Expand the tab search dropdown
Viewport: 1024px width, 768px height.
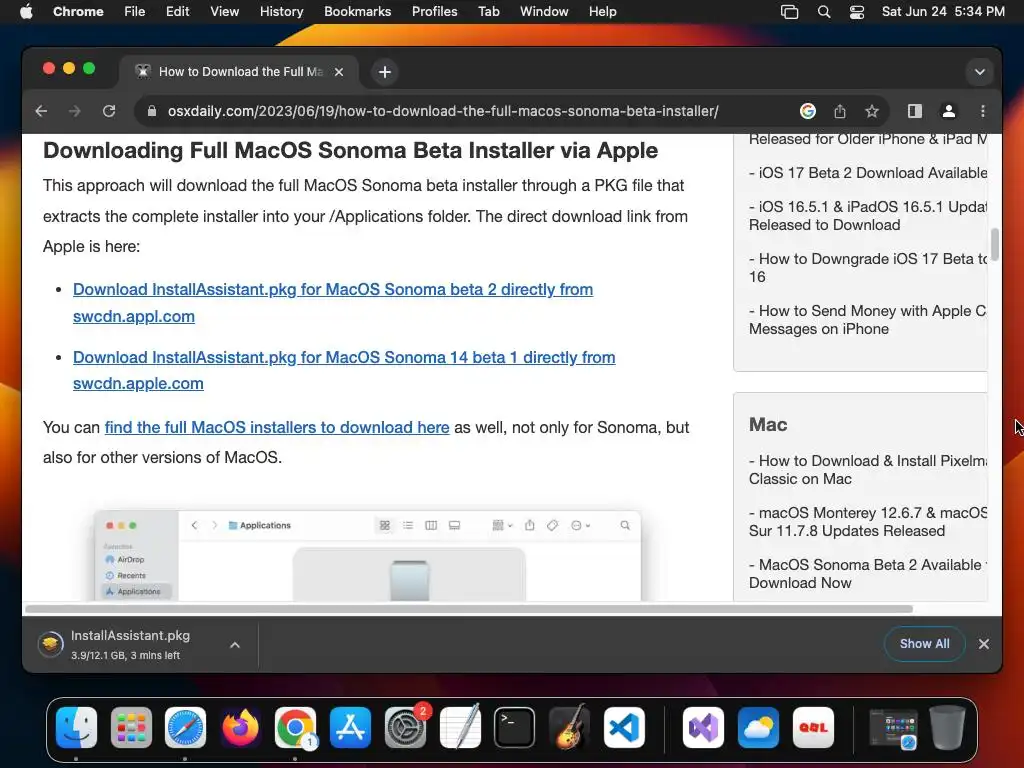pyautogui.click(x=980, y=72)
